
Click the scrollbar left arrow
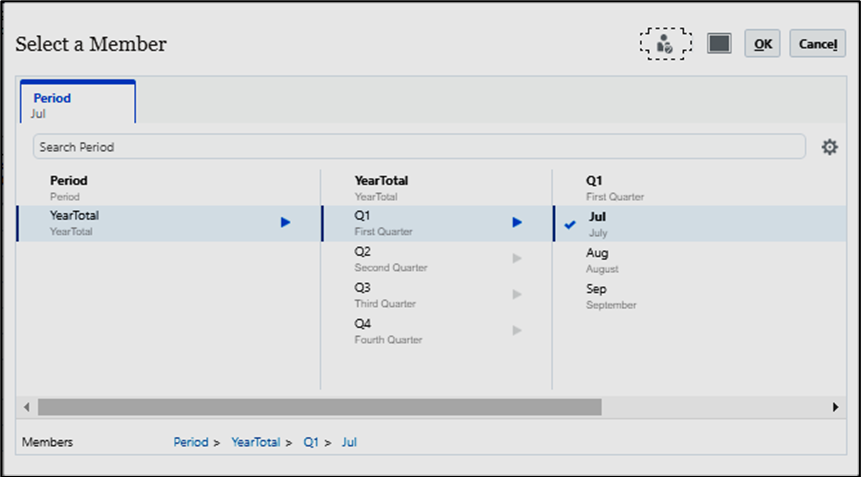pyautogui.click(x=26, y=407)
